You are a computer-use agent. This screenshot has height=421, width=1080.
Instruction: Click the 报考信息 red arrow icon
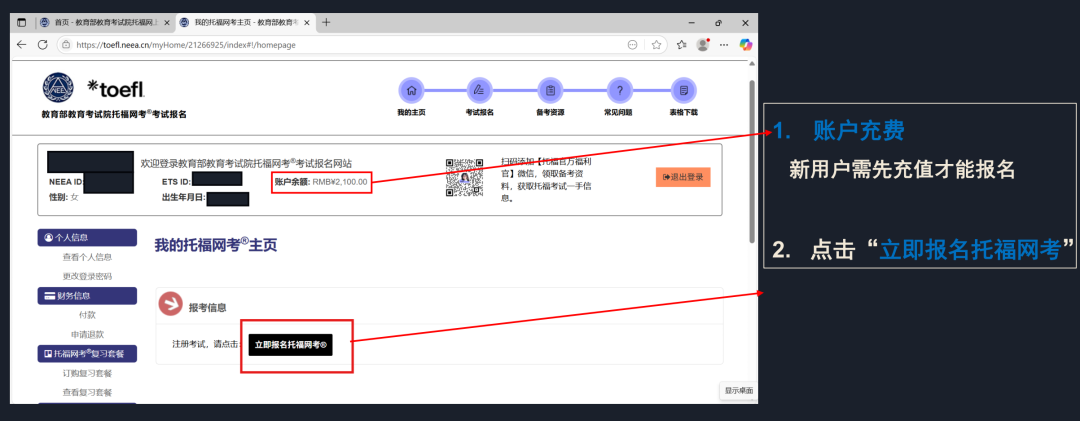point(170,305)
